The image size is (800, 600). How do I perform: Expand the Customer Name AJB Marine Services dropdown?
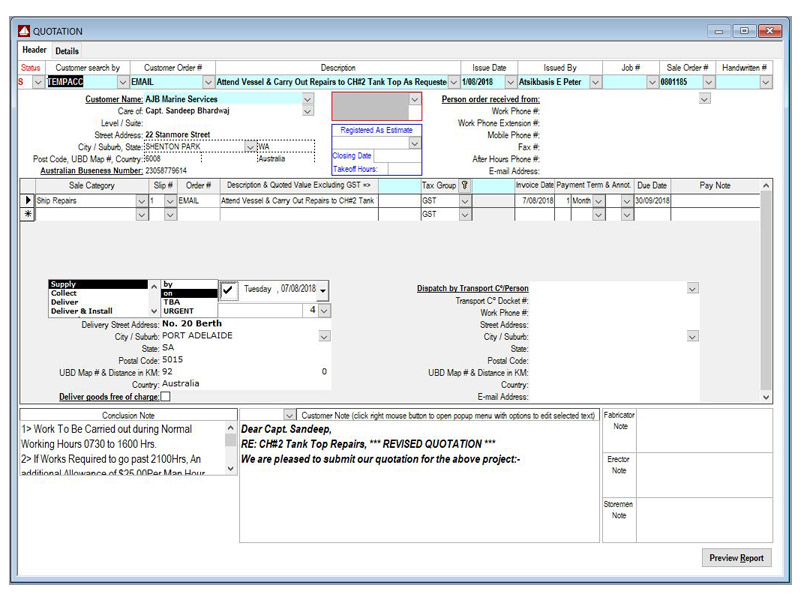point(308,98)
